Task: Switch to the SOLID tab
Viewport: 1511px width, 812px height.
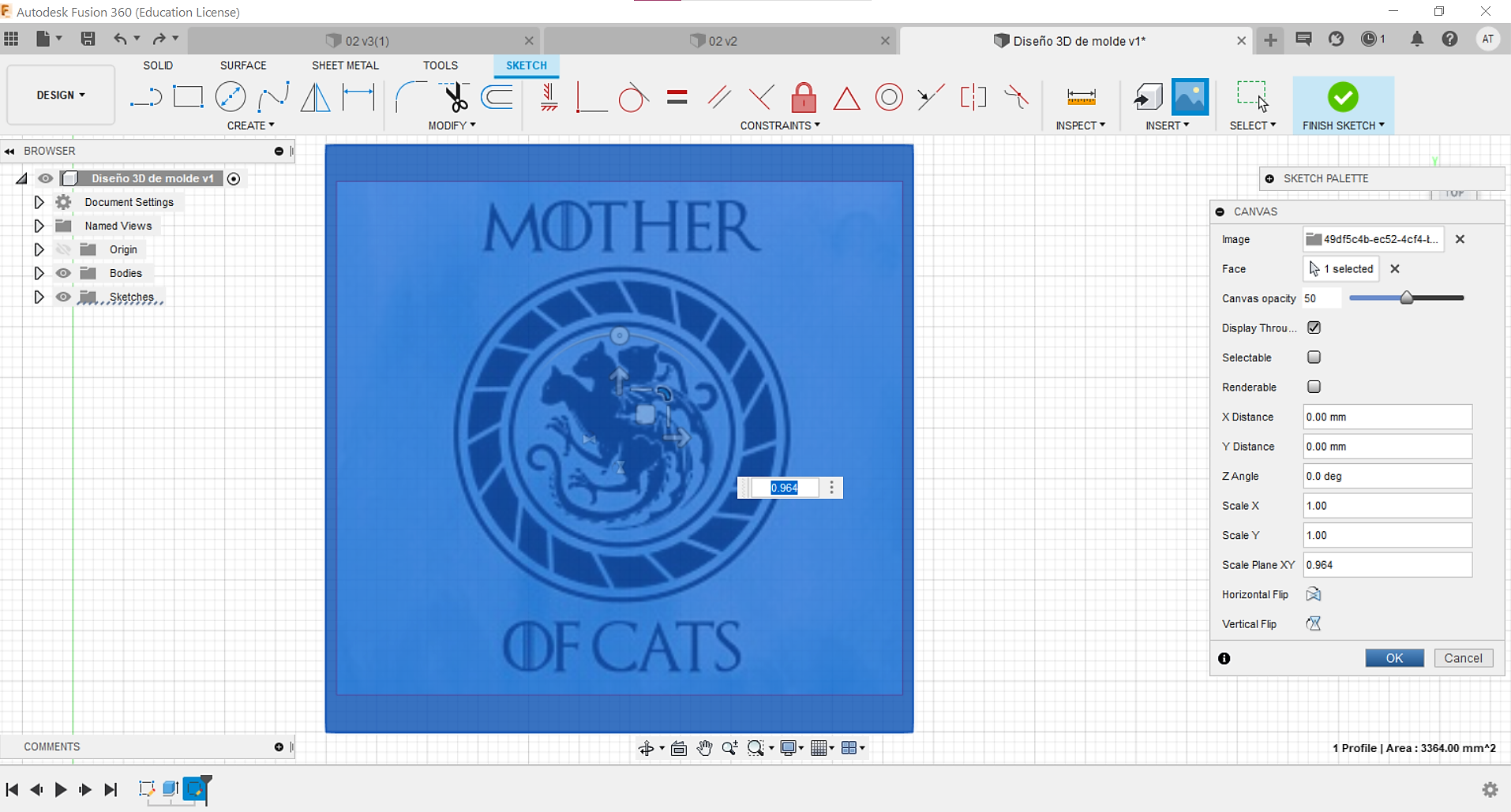Action: pyautogui.click(x=158, y=65)
